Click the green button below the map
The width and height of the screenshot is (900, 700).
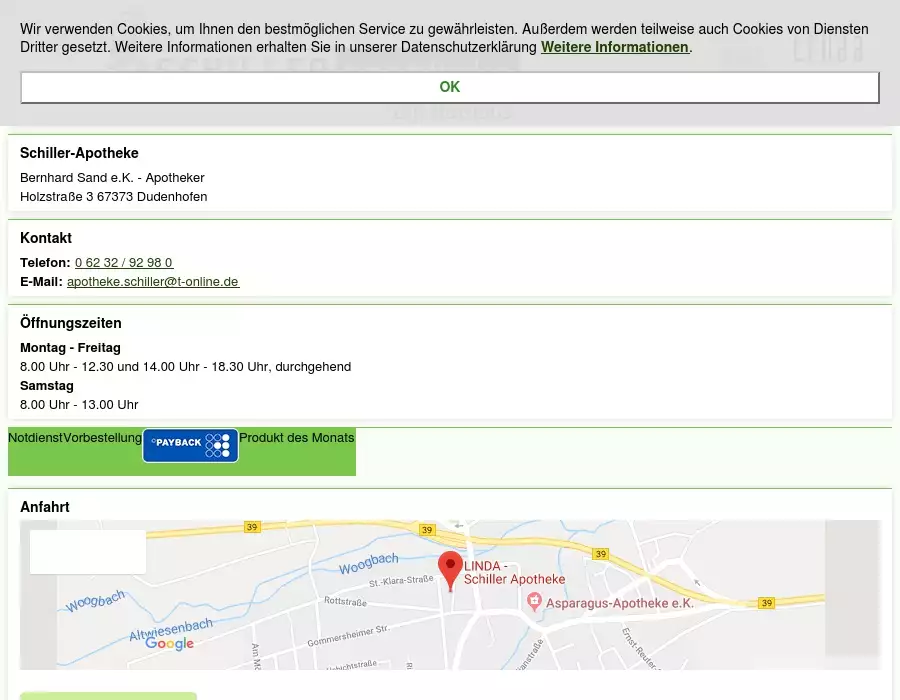coord(108,695)
